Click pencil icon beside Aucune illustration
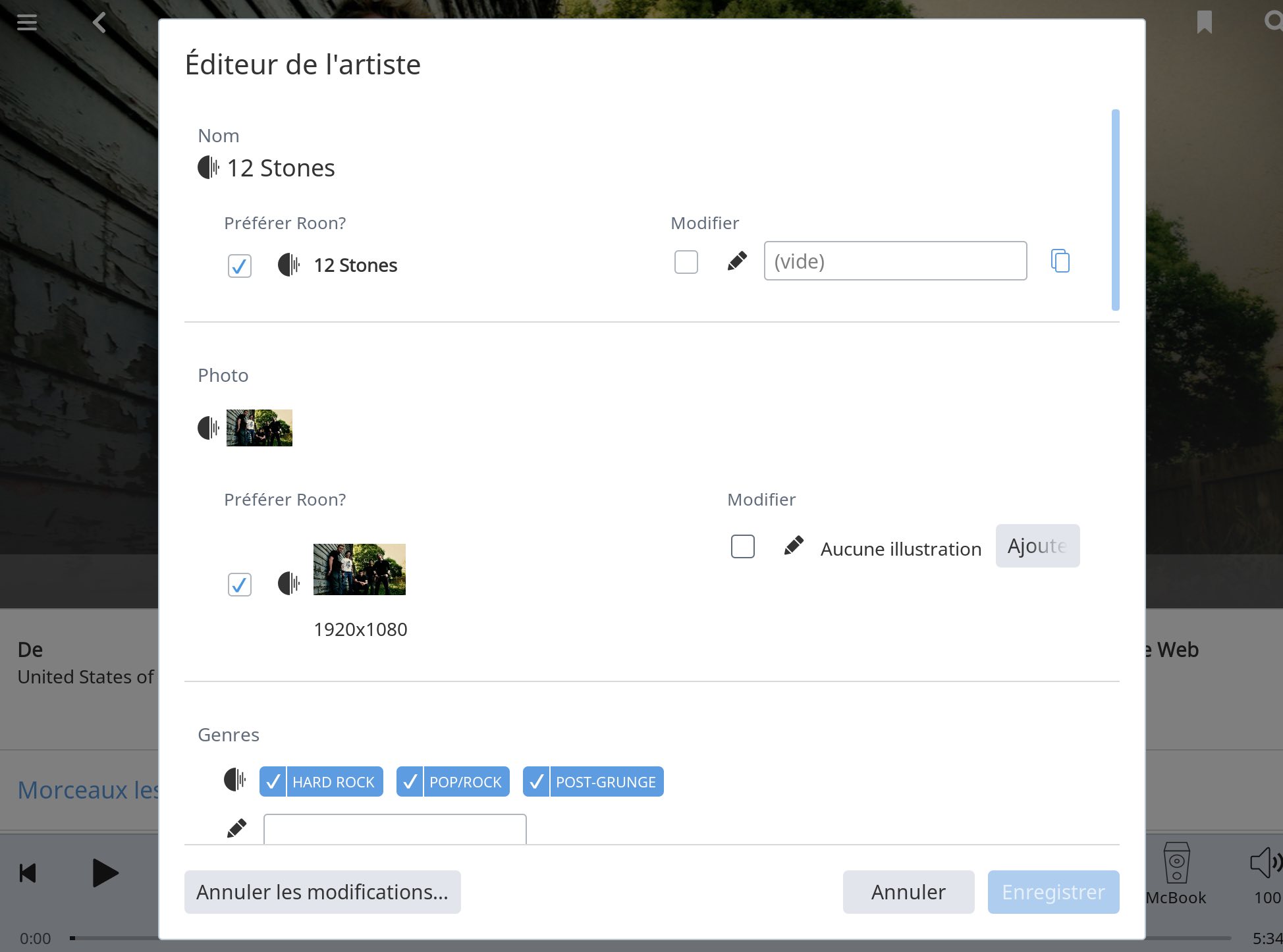 794,546
